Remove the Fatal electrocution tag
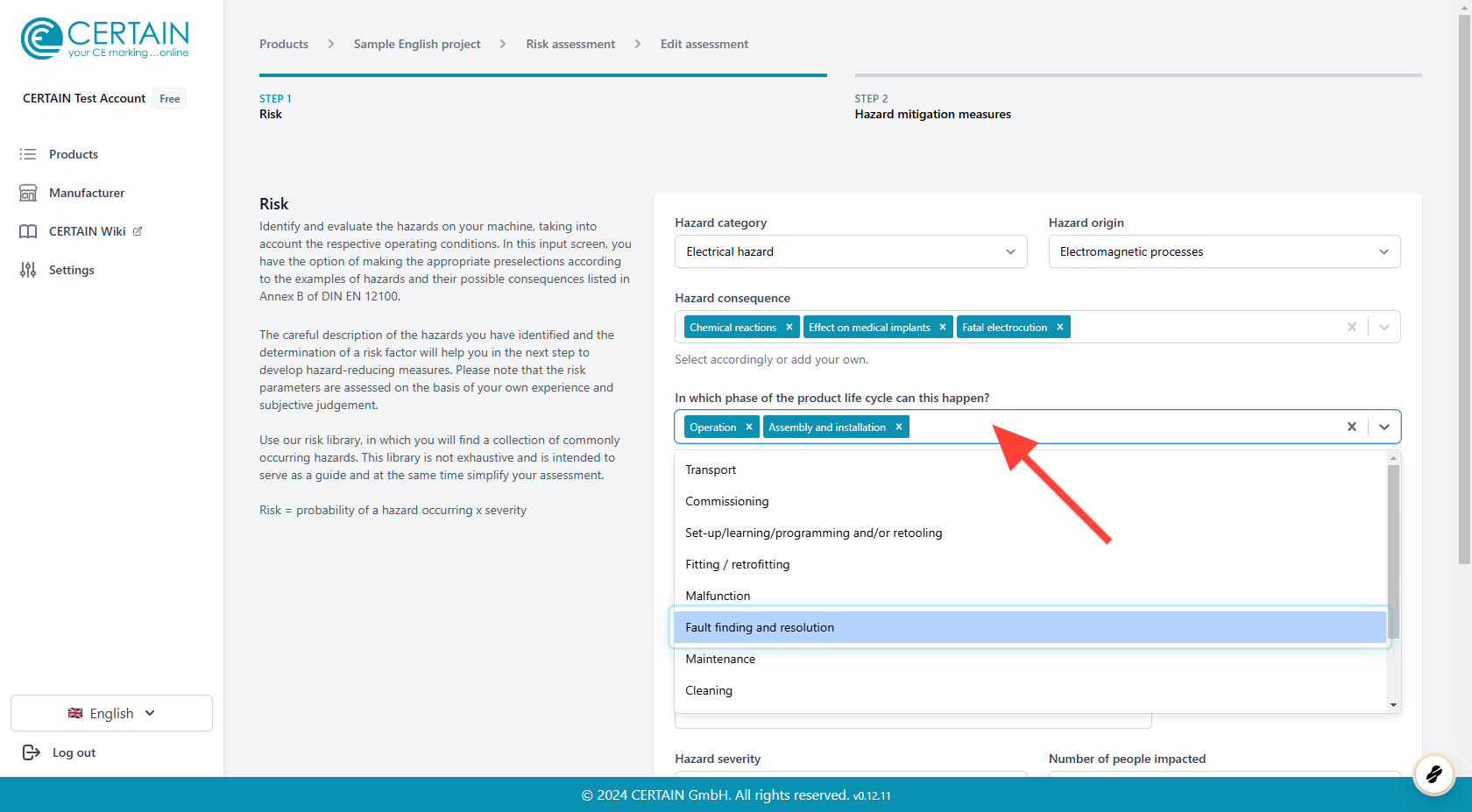This screenshot has height=812, width=1472. (1060, 327)
